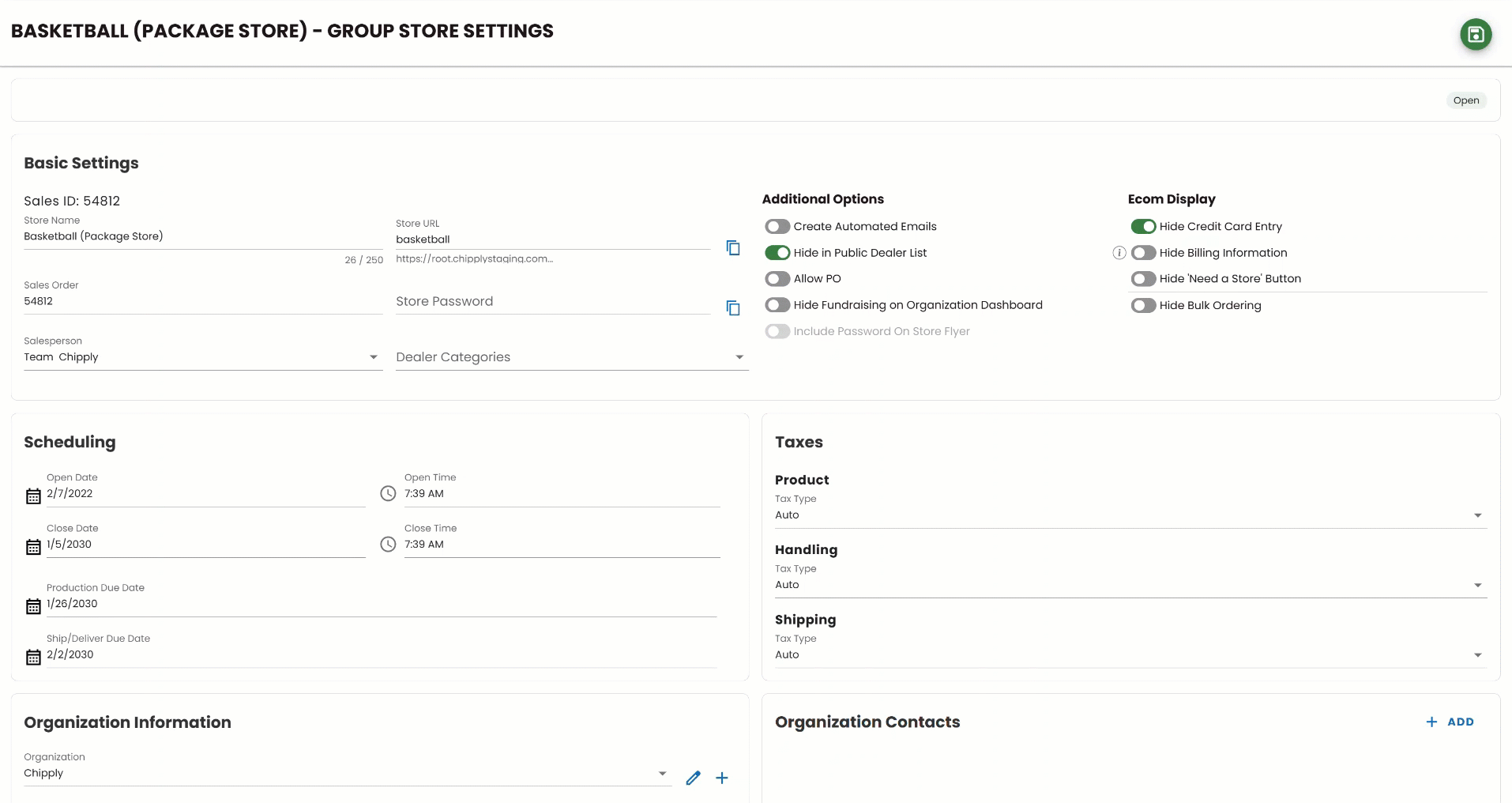1512x803 pixels.
Task: Open the Close Date calendar icon
Action: (33, 547)
